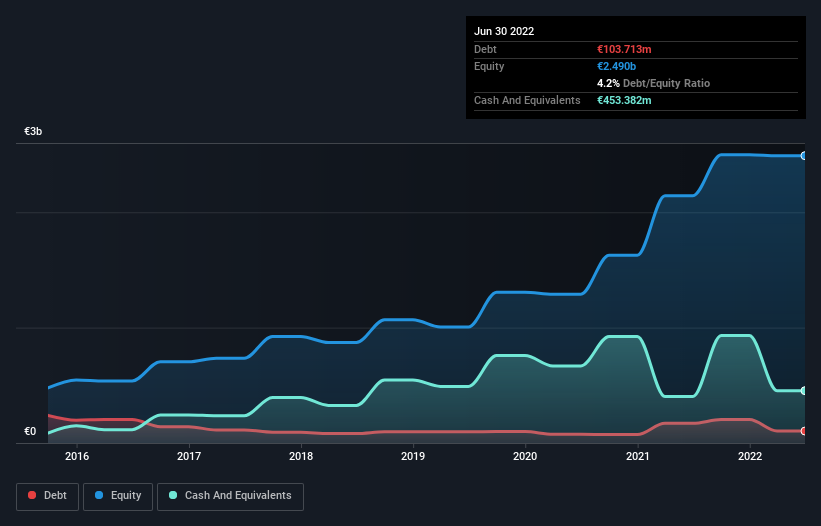Select the 2016 x-axis label

point(77,456)
